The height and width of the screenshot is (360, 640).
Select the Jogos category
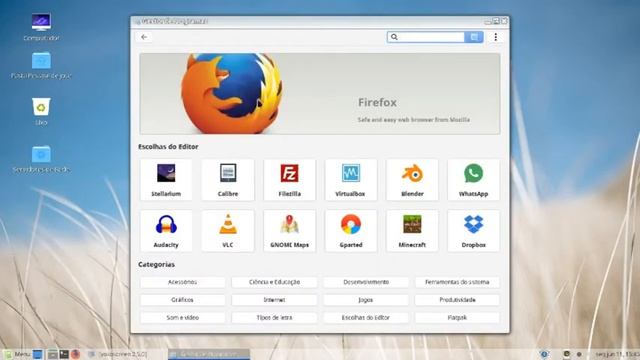click(x=366, y=300)
